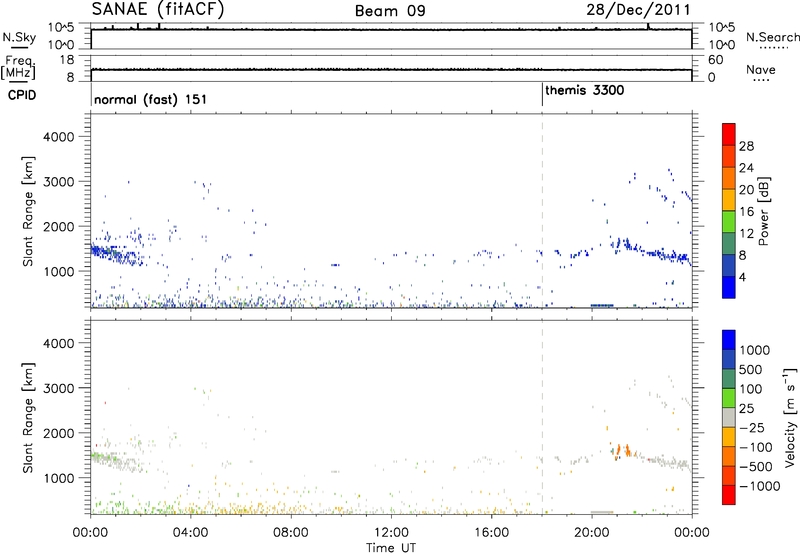Click the 4000 tick label on power panel
The height and width of the screenshot is (554, 800).
59,137
